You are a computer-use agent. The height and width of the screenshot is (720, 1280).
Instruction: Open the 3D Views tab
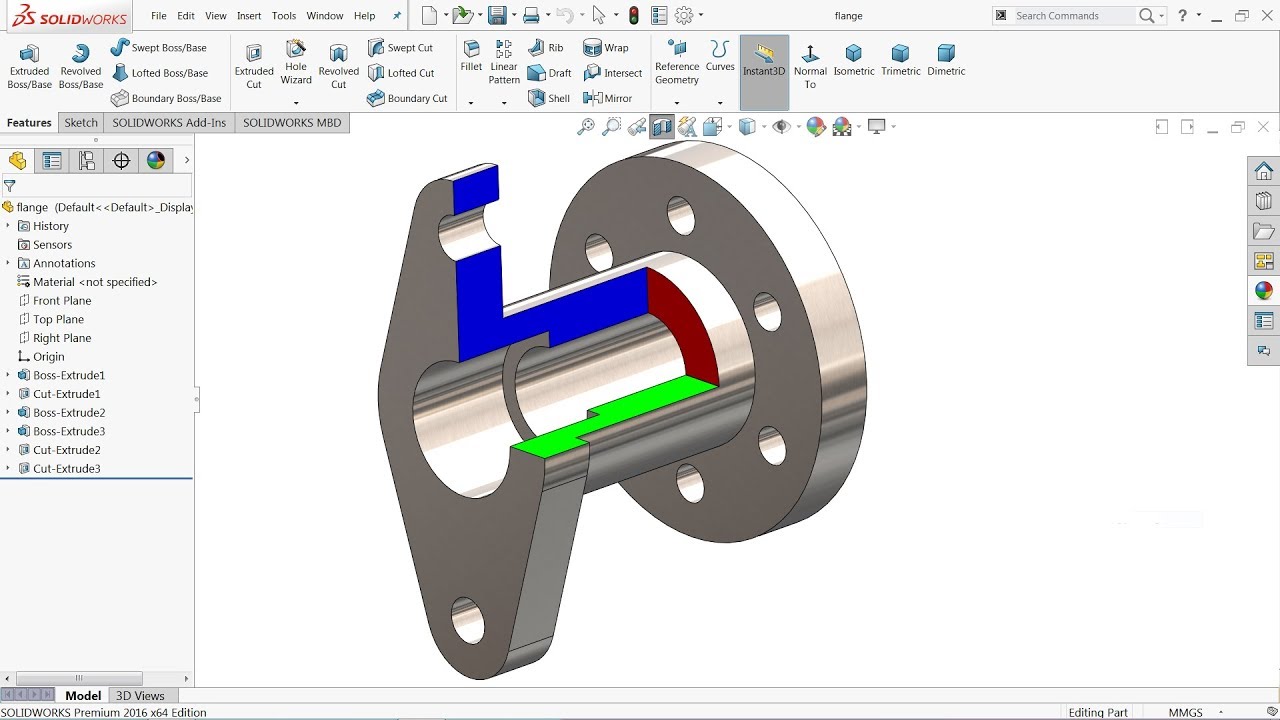pos(140,696)
